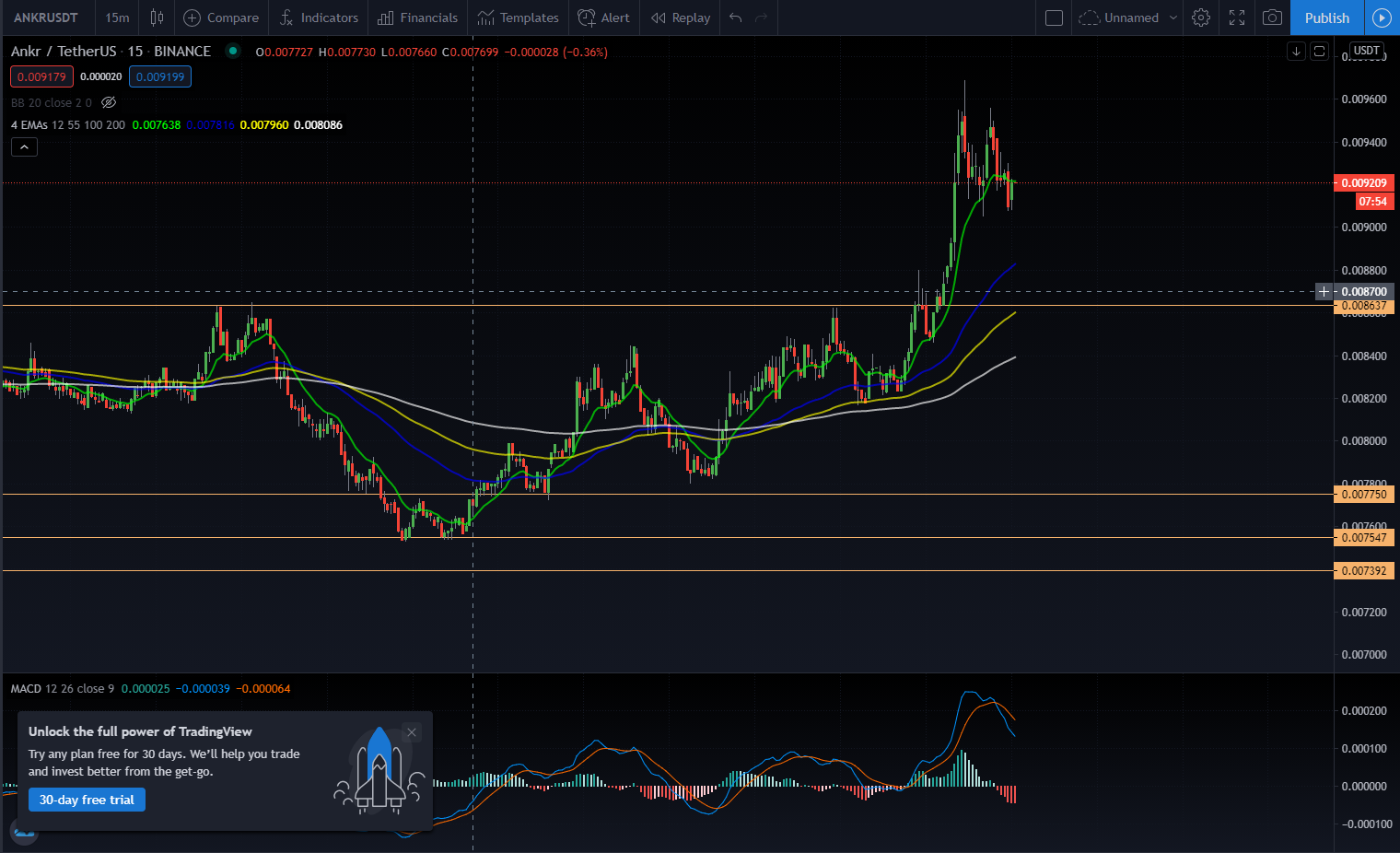Image resolution: width=1400 pixels, height=853 pixels.
Task: Open the 15m timeframe dropdown
Action: (117, 18)
